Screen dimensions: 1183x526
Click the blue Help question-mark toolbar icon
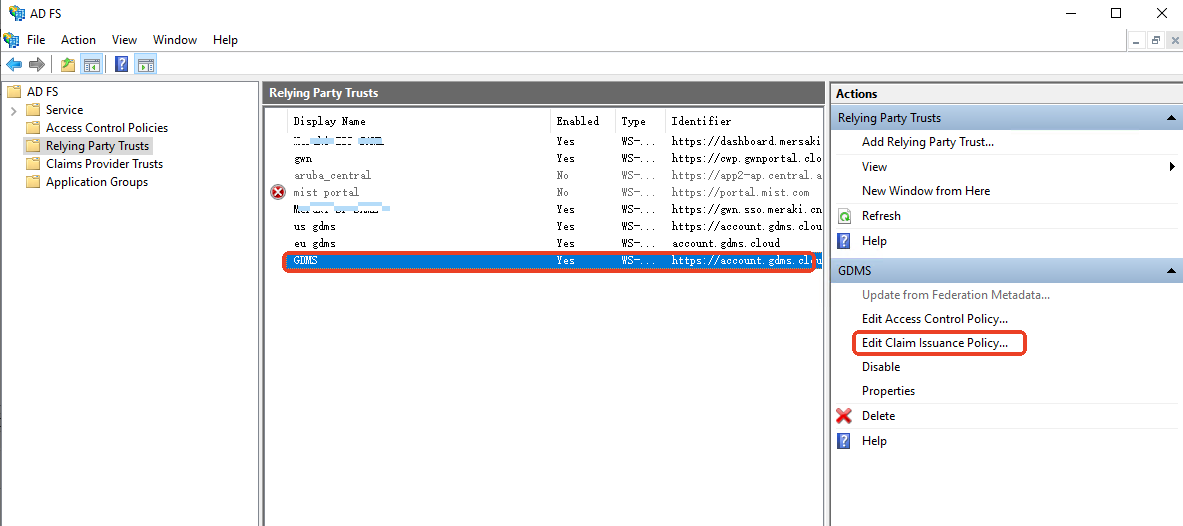(121, 65)
